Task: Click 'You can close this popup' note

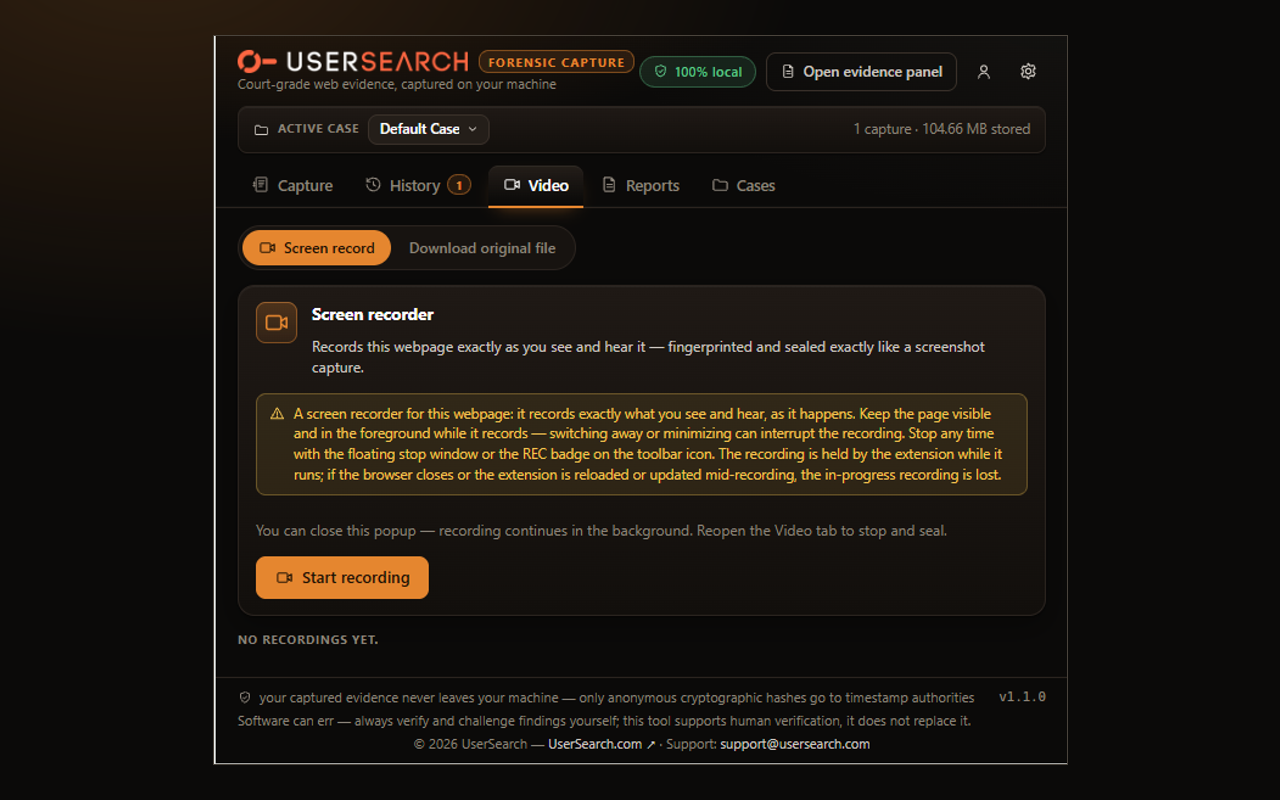Action: 601,531
